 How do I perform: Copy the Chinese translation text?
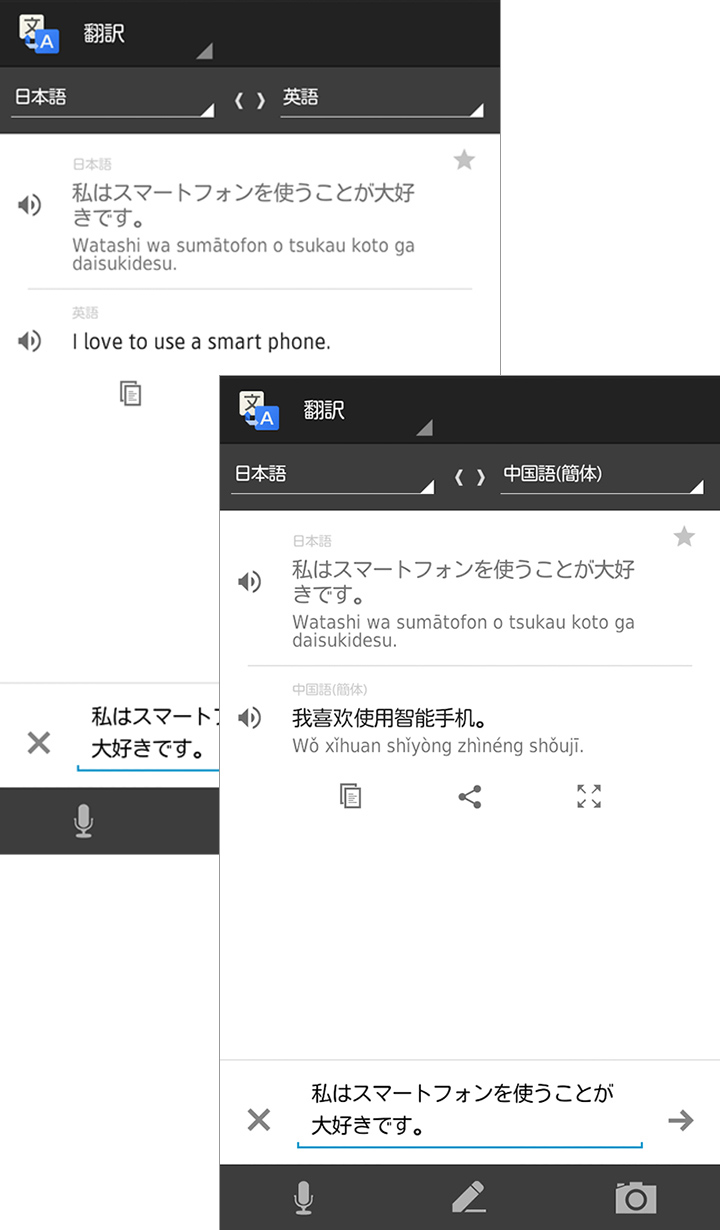click(350, 796)
